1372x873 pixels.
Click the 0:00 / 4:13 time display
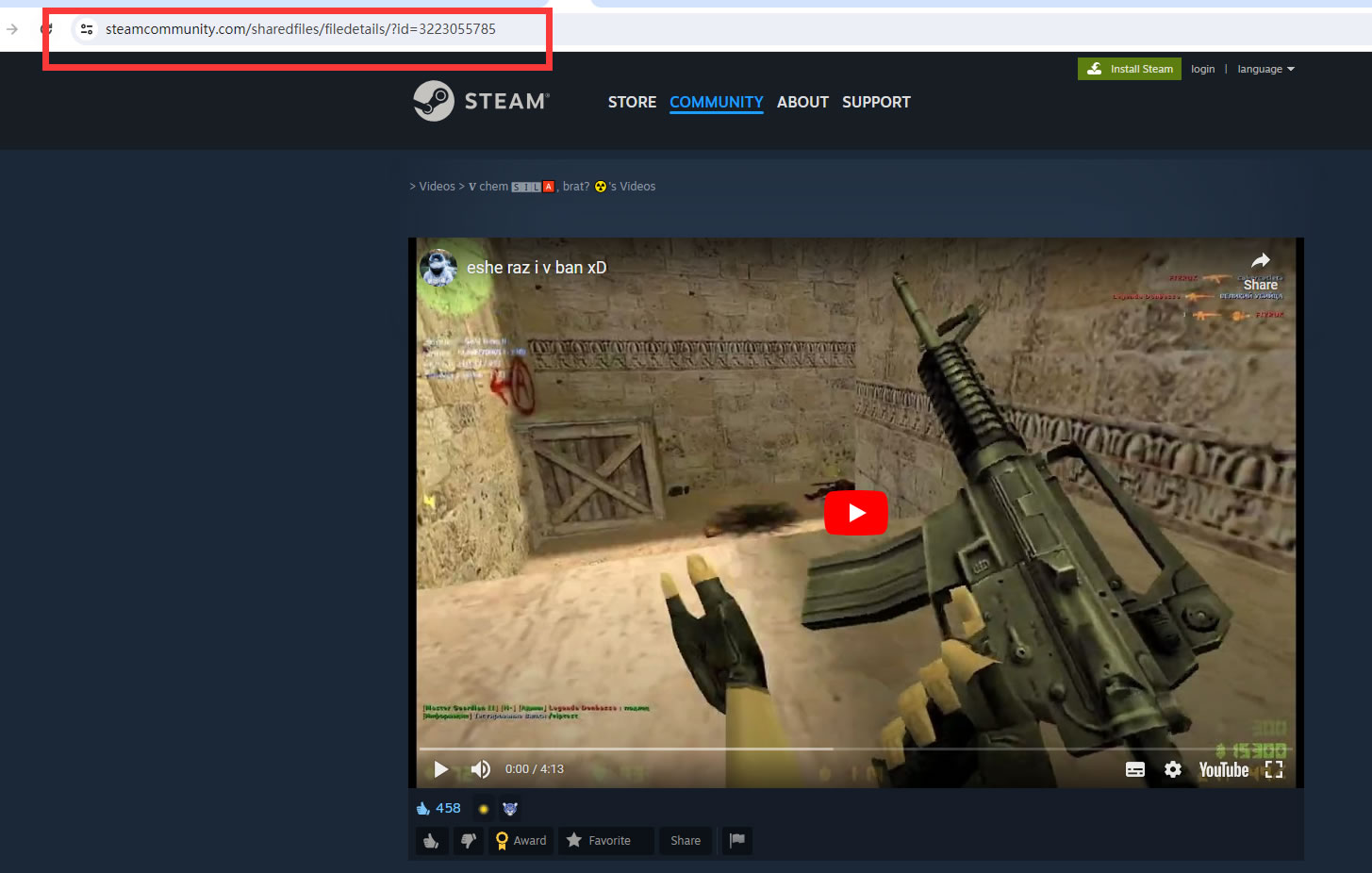click(x=535, y=769)
